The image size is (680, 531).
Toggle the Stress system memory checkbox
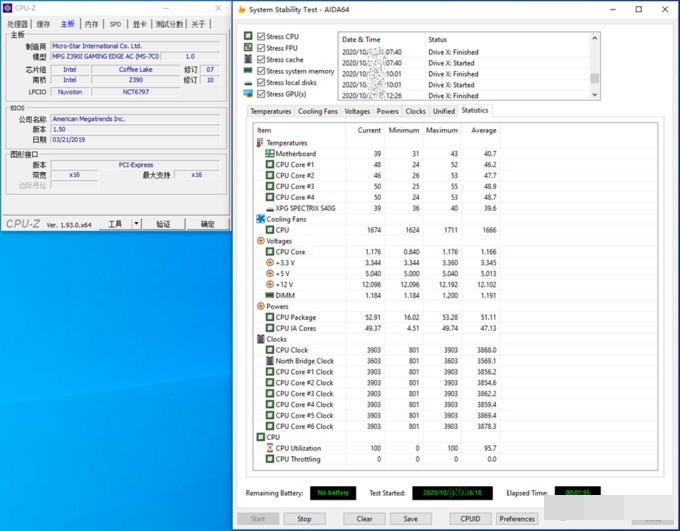(261, 71)
